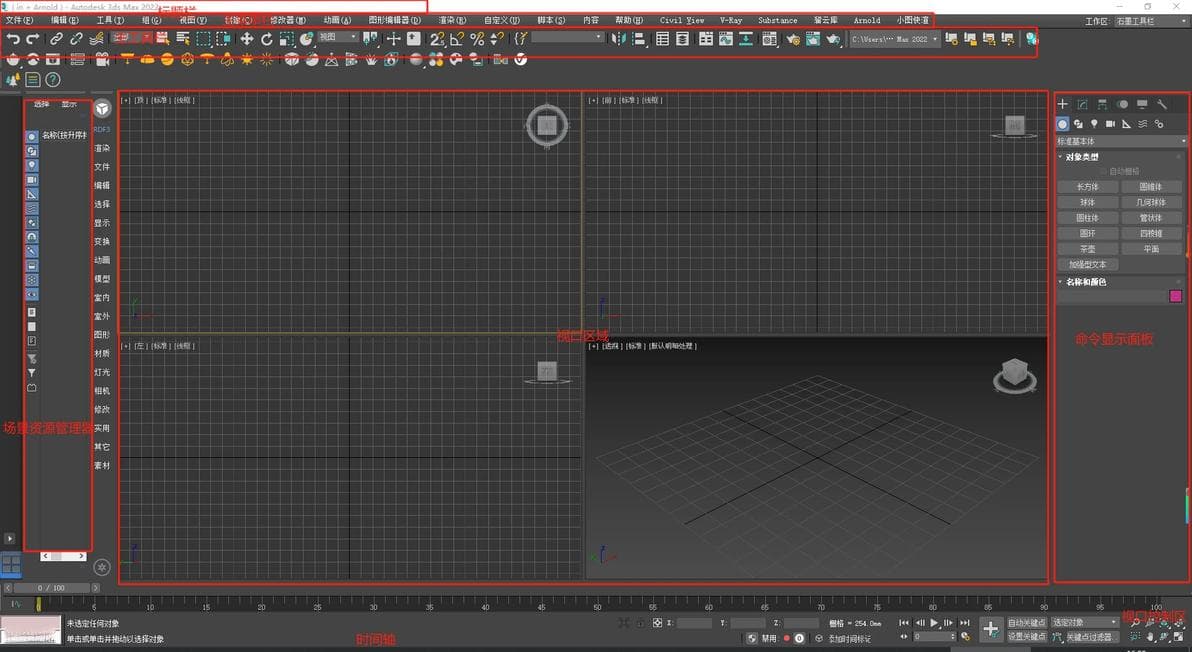
Task: Jump to the start of animation
Action: (904, 623)
